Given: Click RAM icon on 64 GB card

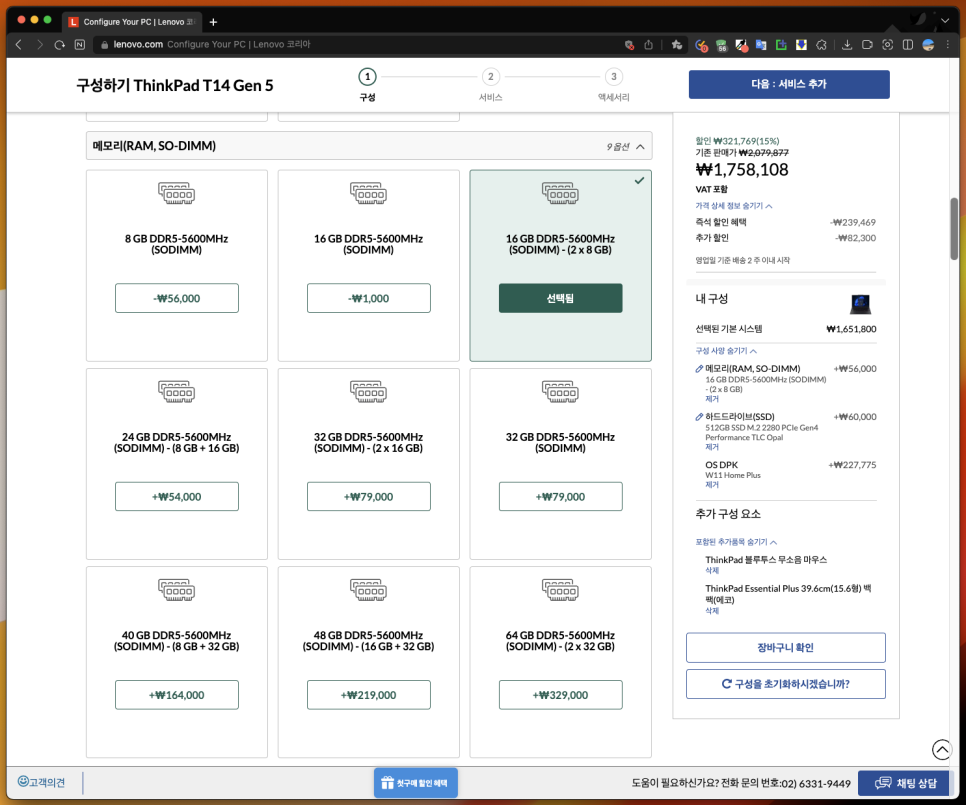Looking at the screenshot, I should (x=561, y=589).
